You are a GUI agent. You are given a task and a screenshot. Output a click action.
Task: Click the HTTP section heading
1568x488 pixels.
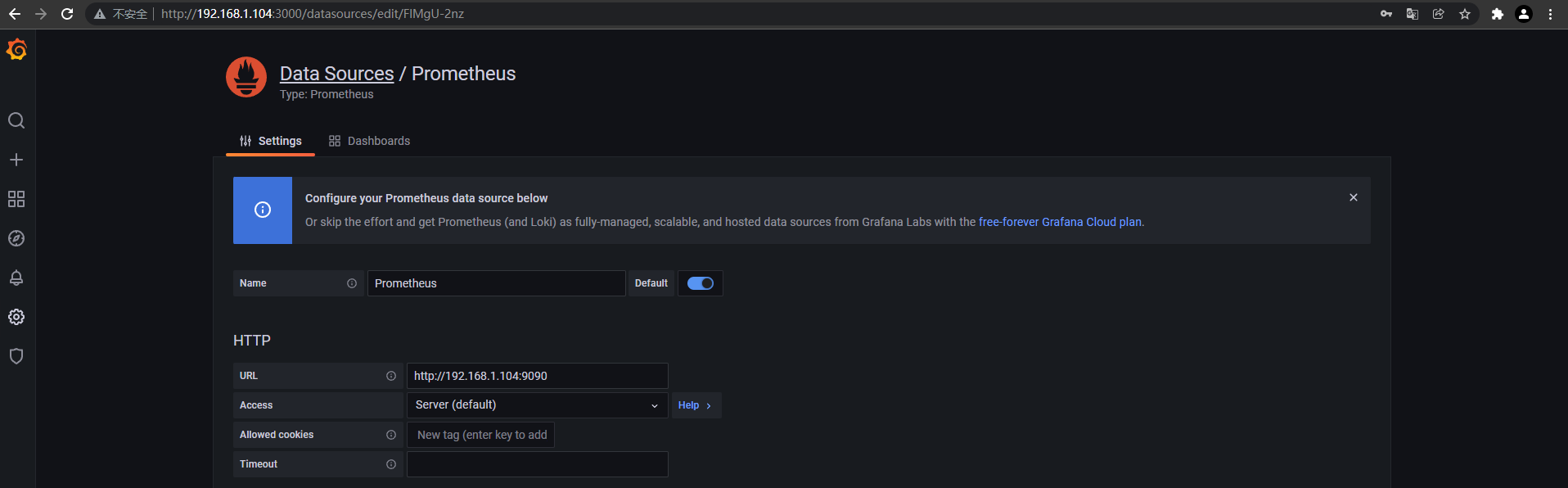252,341
